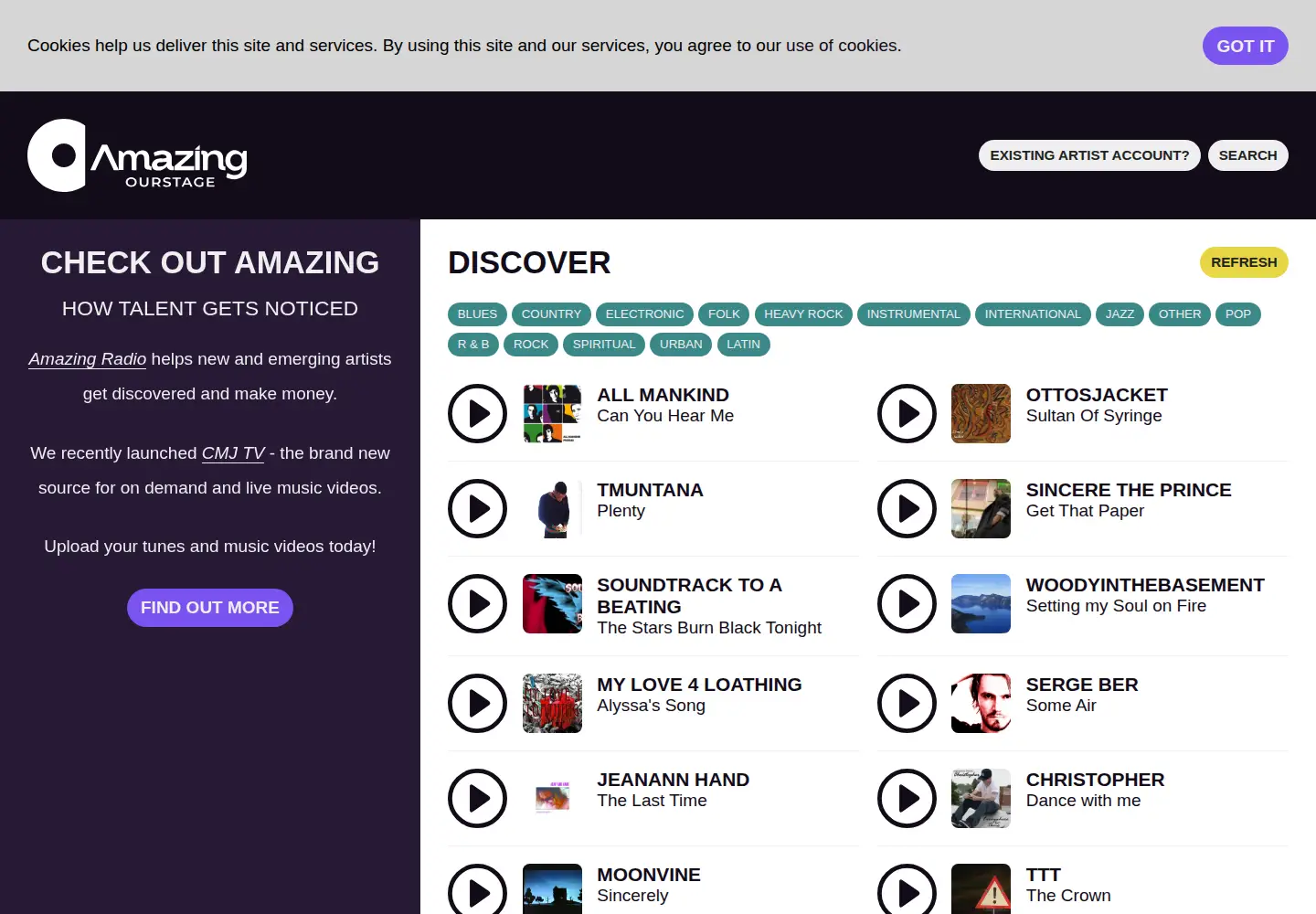The width and height of the screenshot is (1316, 914).
Task: Filter by Country genre
Action: pyautogui.click(x=551, y=314)
